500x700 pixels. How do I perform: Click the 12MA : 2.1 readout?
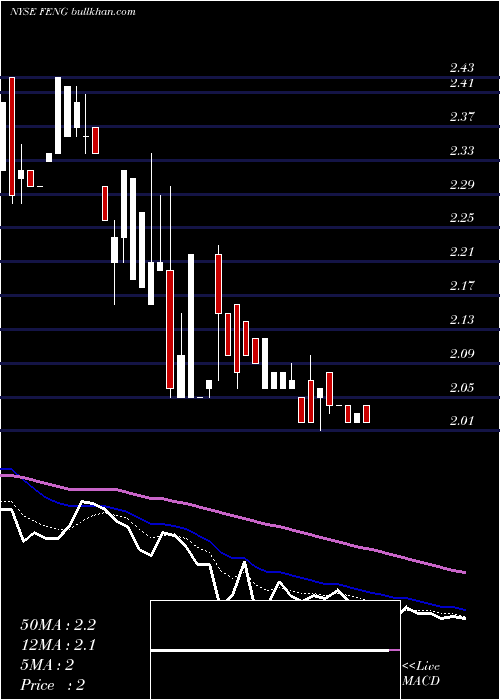click(x=58, y=645)
